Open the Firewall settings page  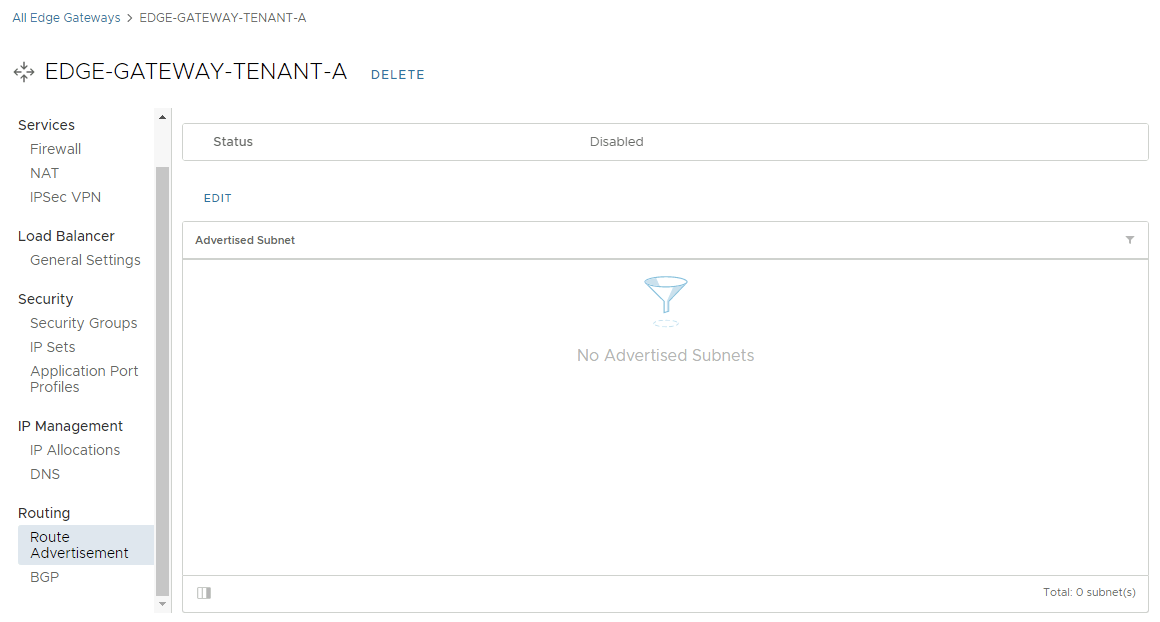tap(55, 149)
